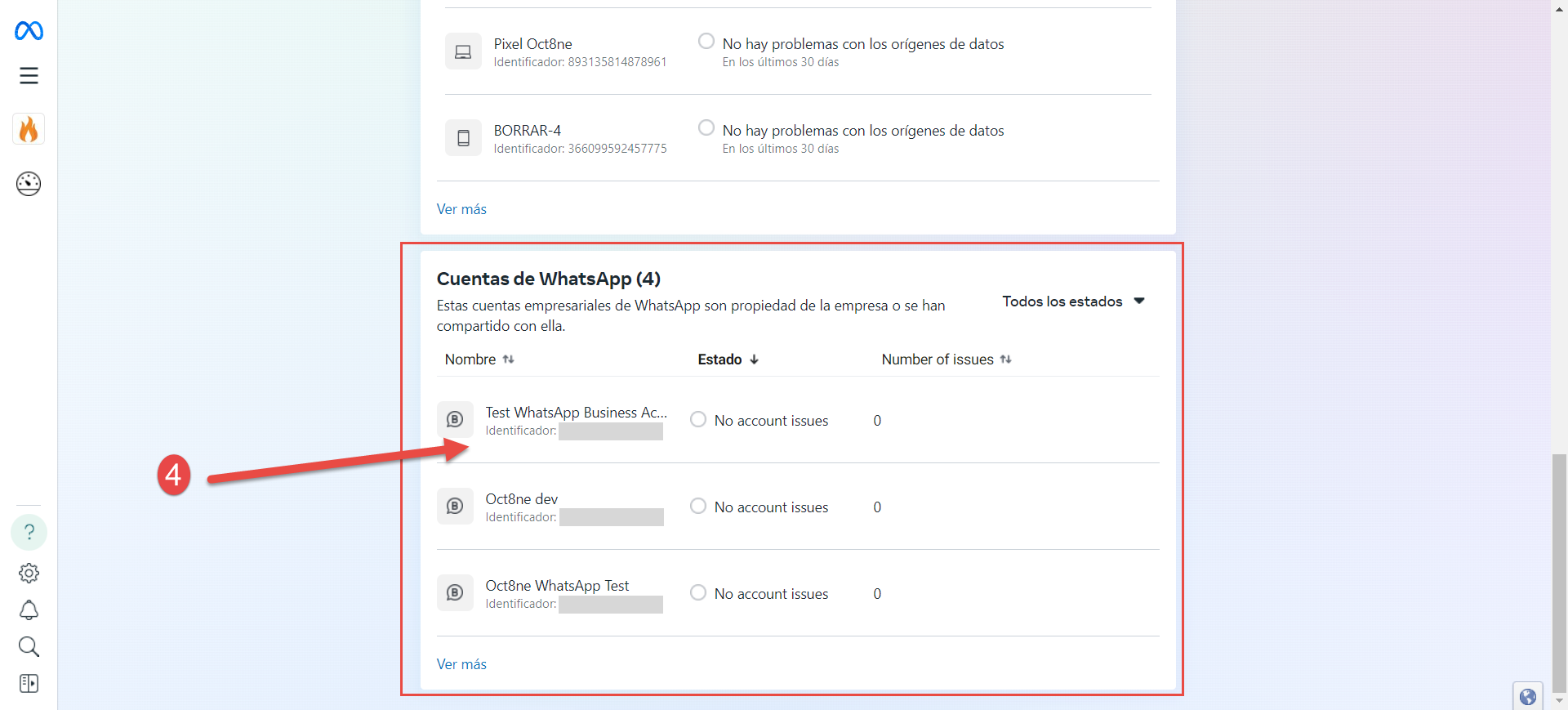1568x710 pixels.
Task: Expand the Todos los estados dropdown
Action: [x=1073, y=301]
